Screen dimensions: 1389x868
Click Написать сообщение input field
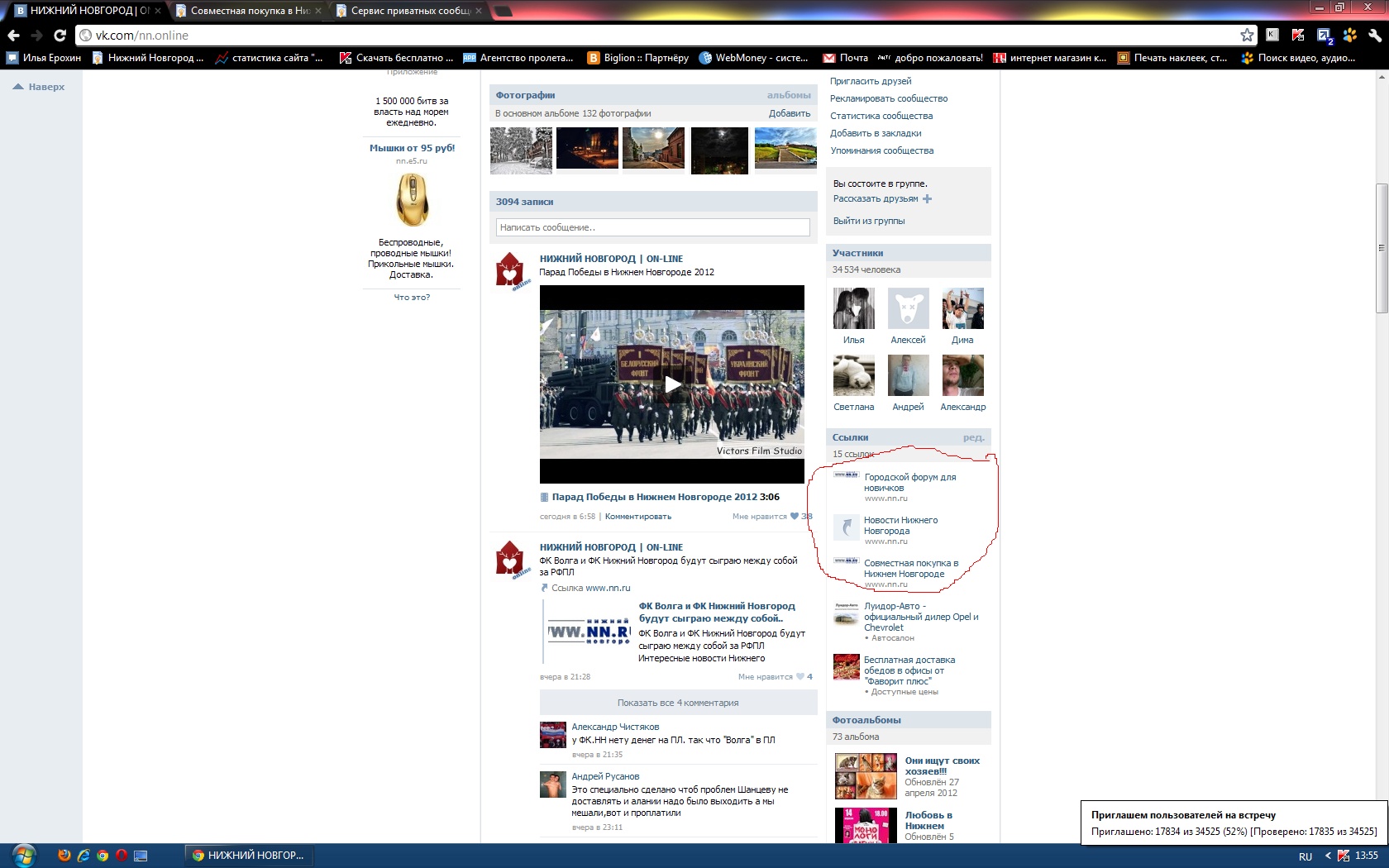(x=653, y=227)
